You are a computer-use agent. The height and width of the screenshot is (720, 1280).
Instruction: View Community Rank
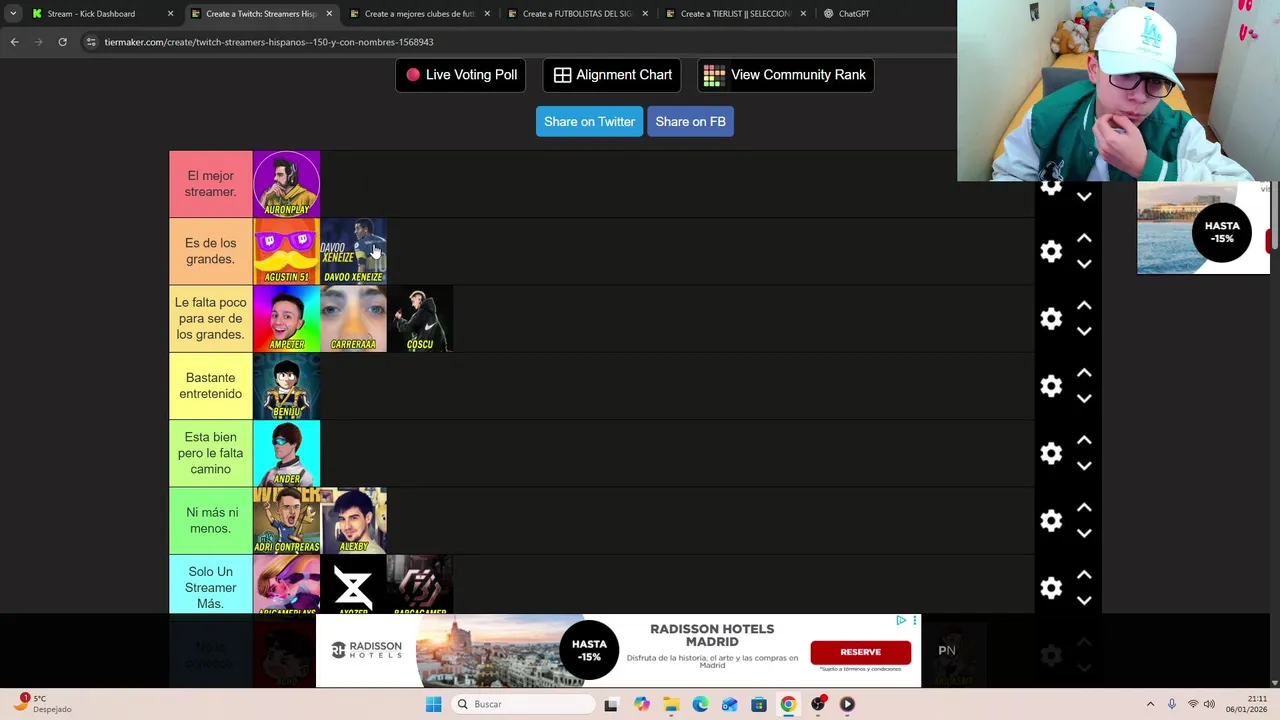coord(785,75)
